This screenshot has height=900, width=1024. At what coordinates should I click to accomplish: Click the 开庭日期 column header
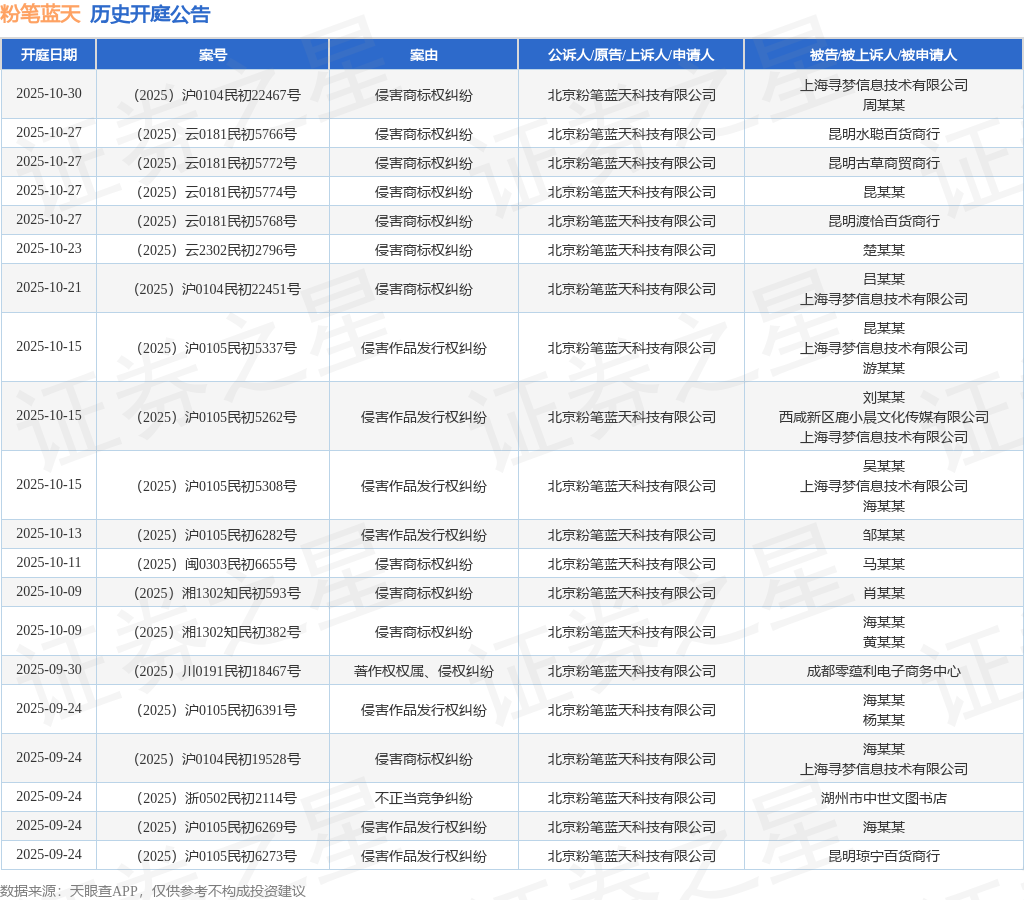(49, 55)
